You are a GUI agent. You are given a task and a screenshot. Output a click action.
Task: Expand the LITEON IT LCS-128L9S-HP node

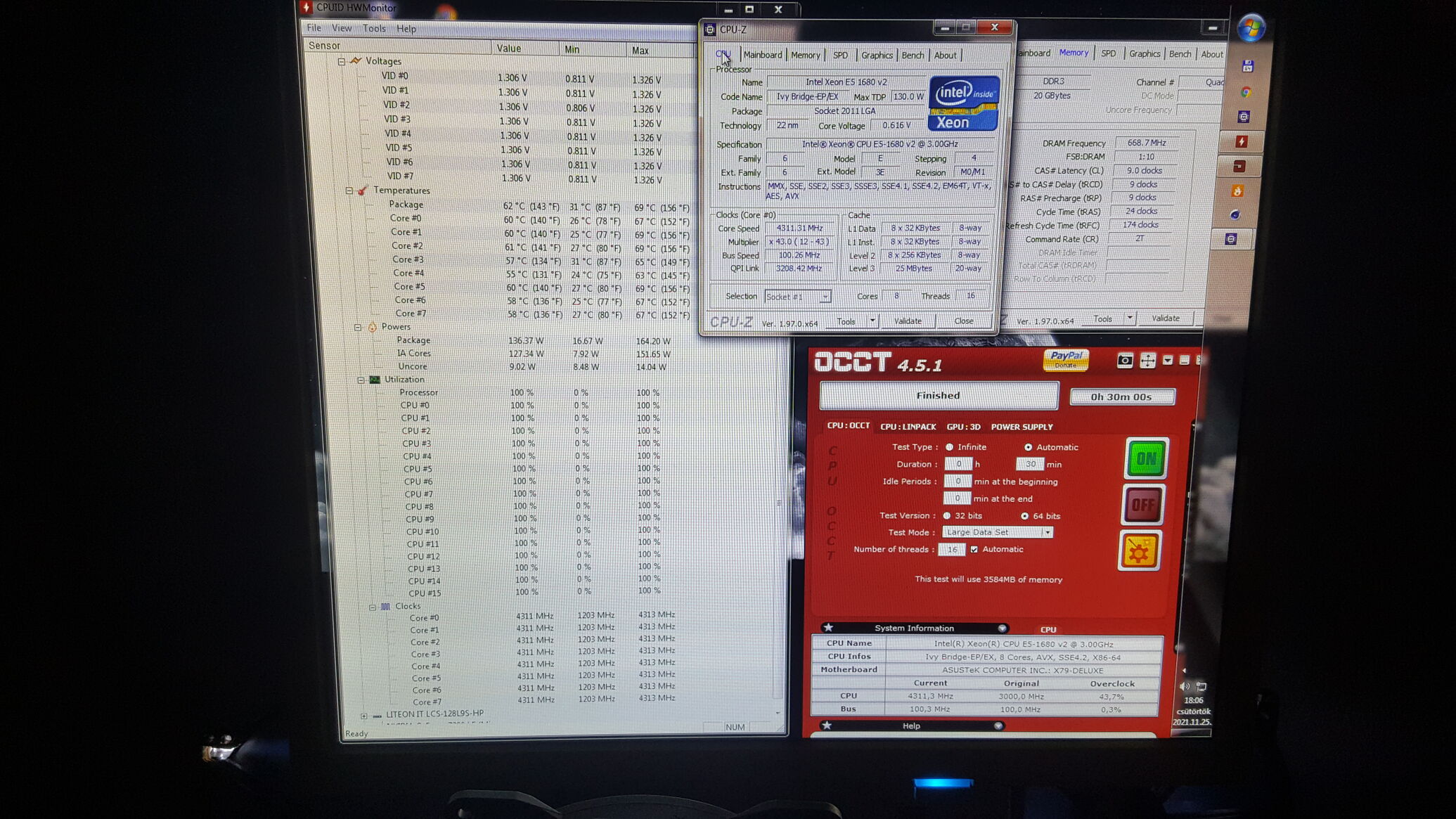363,716
